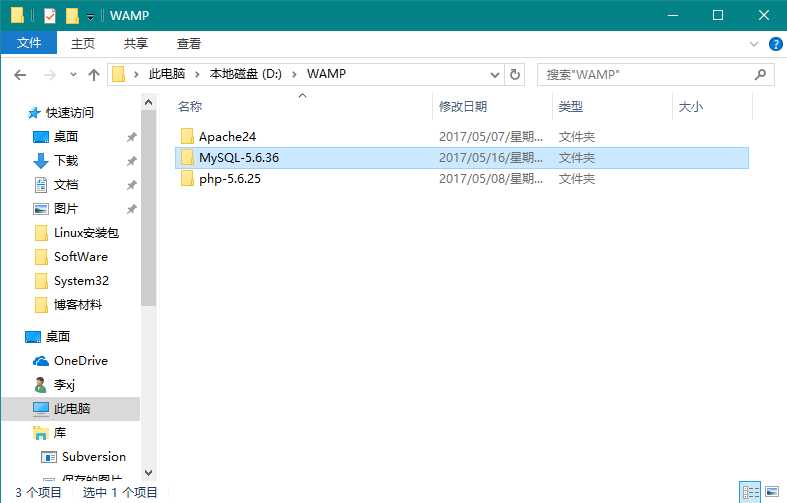The width and height of the screenshot is (787, 503).
Task: Open 文档 in the navigation pane
Action: (66, 185)
